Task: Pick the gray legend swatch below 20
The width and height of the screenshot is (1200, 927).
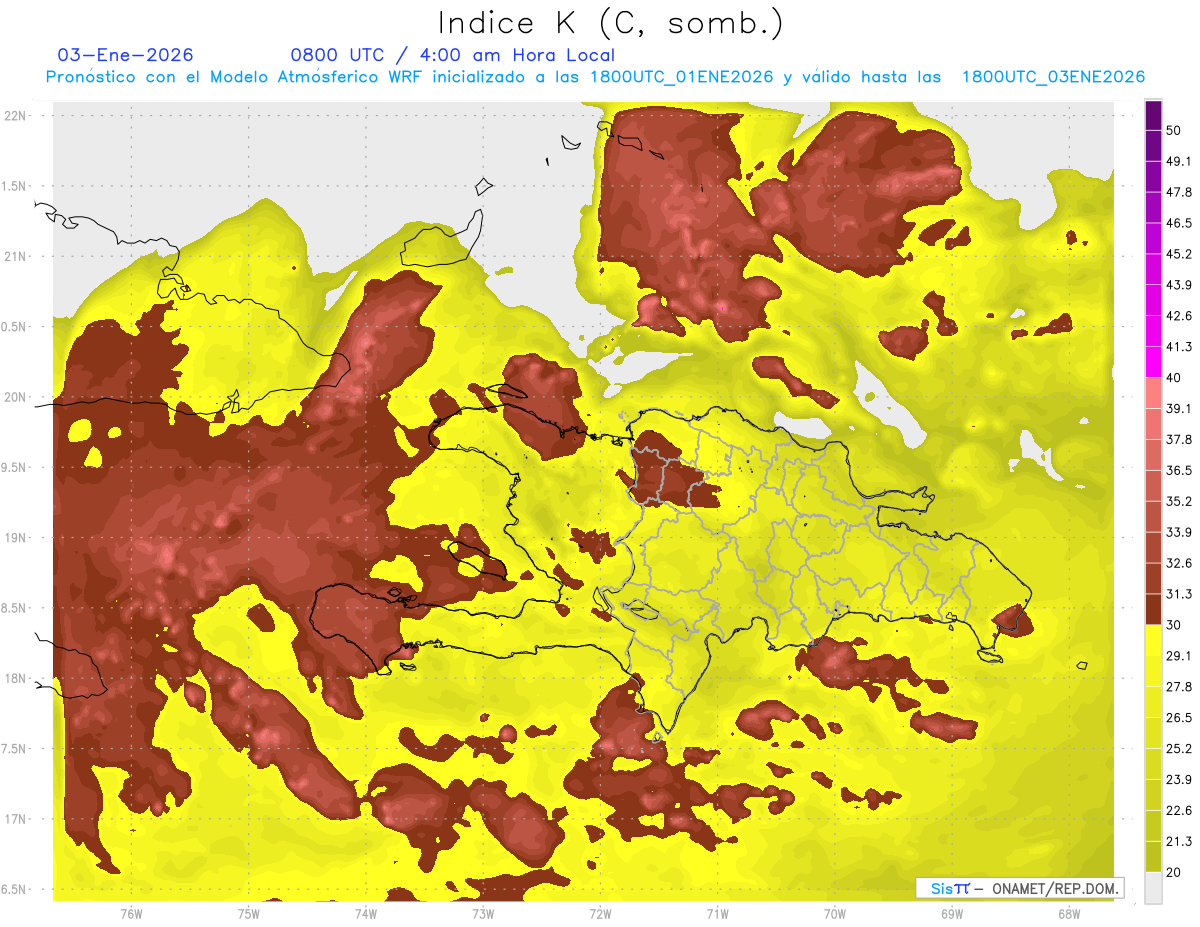Action: (1154, 888)
